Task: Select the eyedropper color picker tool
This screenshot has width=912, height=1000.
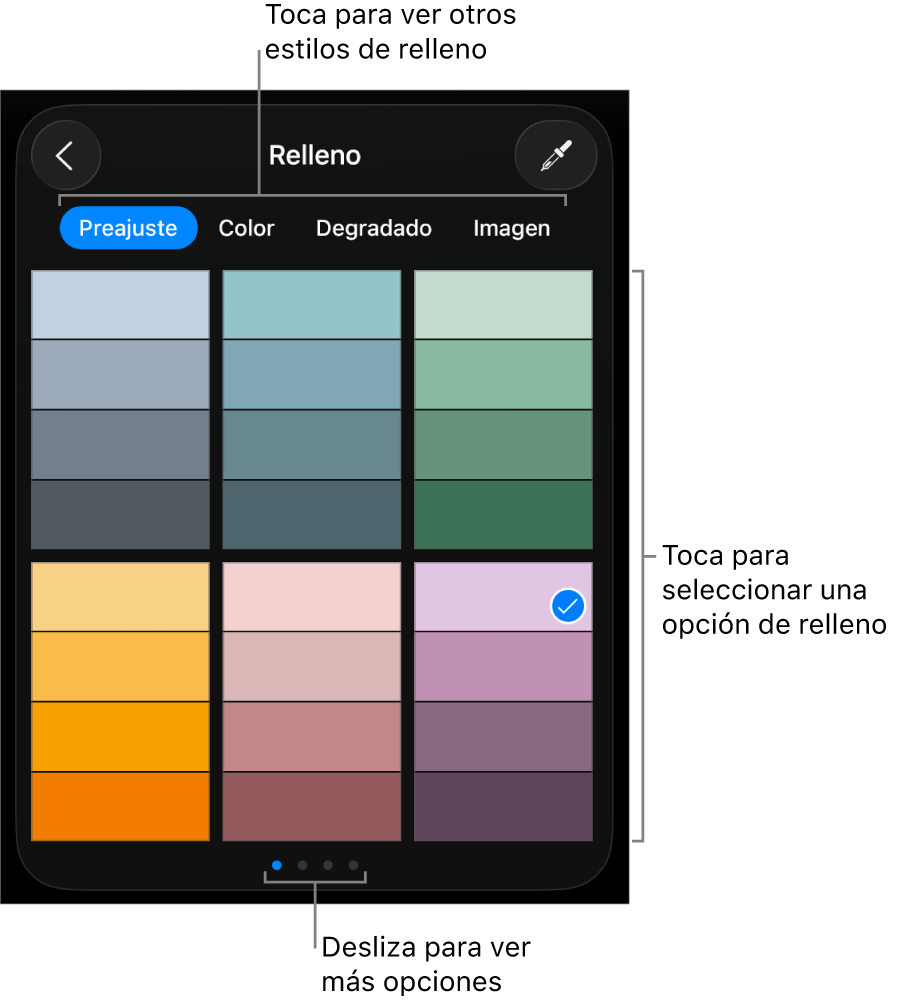Action: tap(555, 156)
